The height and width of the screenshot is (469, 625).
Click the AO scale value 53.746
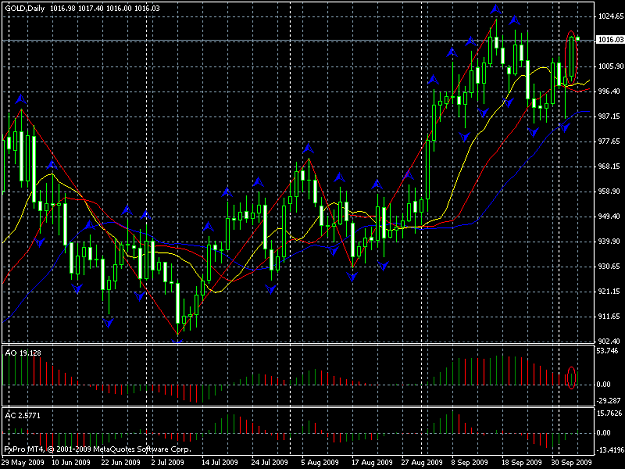click(608, 351)
